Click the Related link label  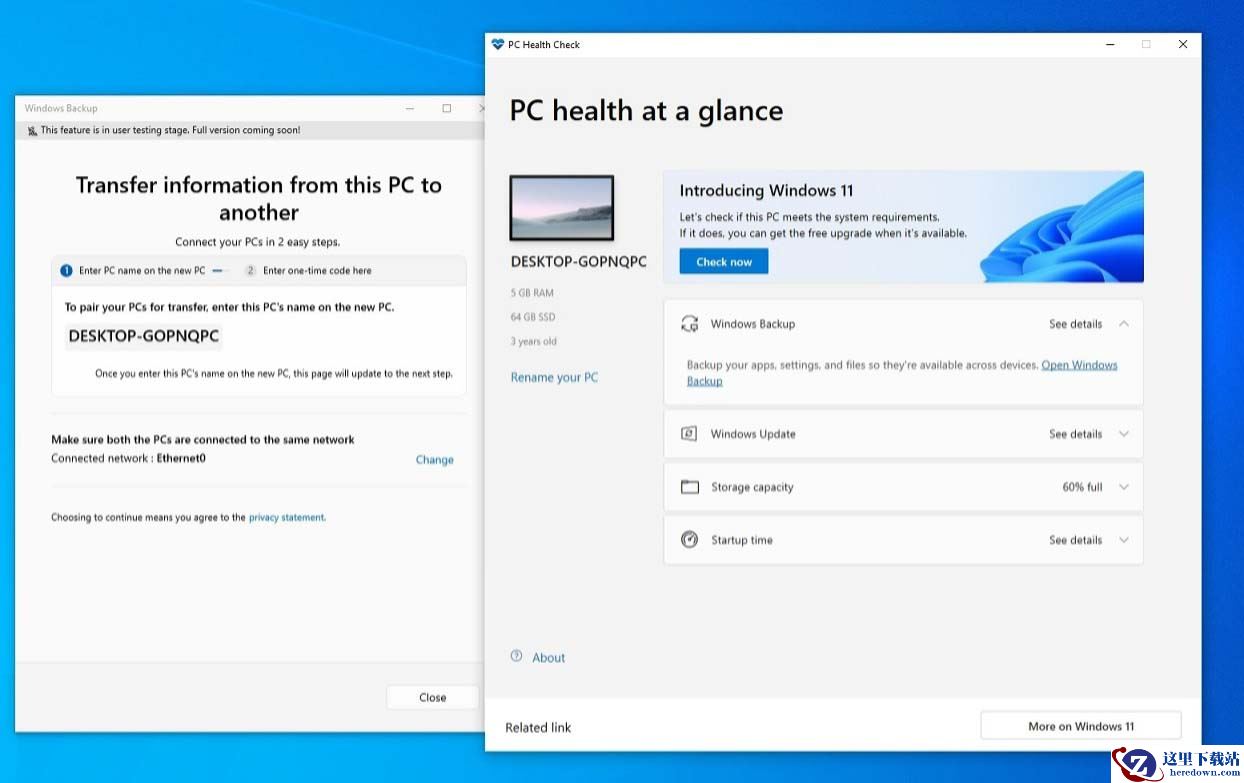click(538, 727)
